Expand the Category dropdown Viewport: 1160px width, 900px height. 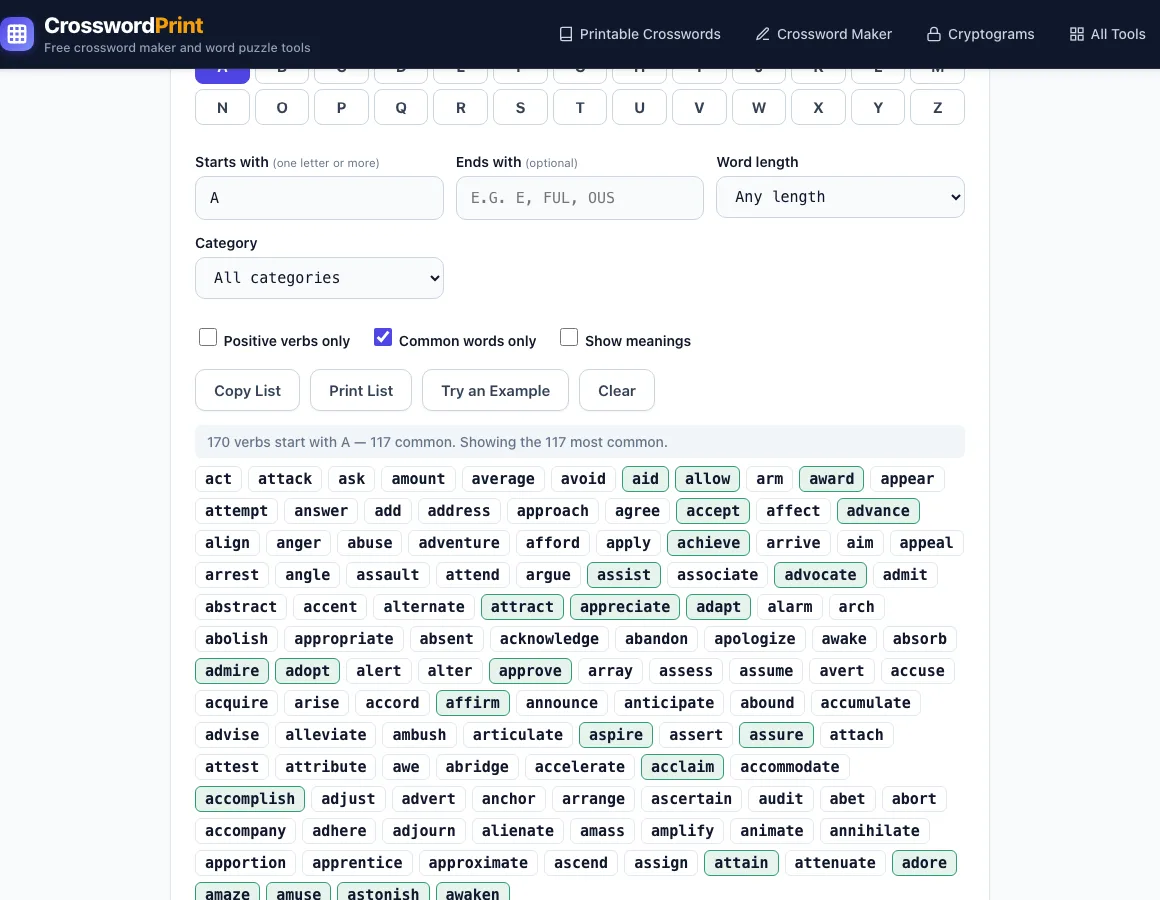coord(319,278)
